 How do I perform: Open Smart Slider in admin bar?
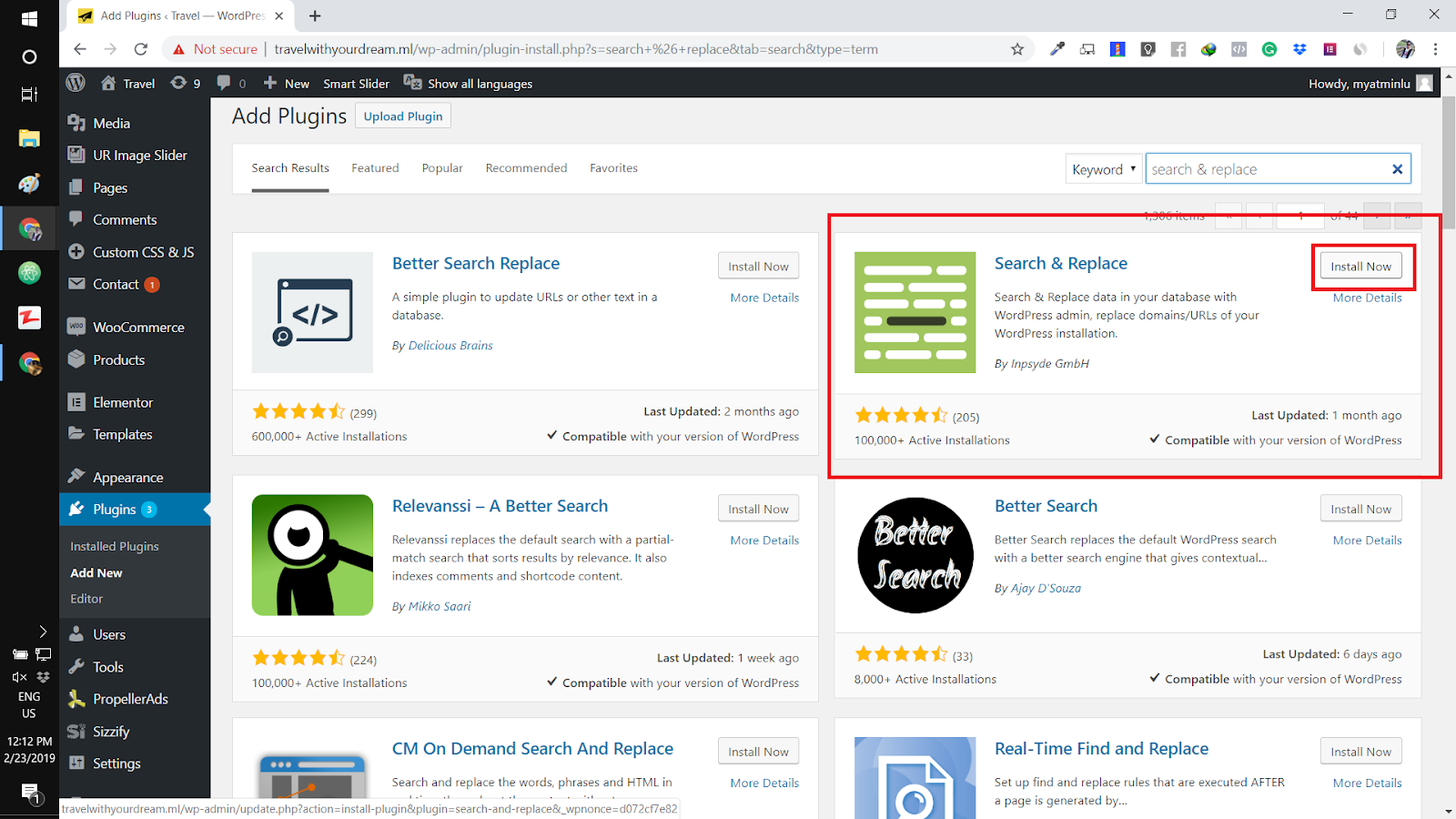click(356, 84)
